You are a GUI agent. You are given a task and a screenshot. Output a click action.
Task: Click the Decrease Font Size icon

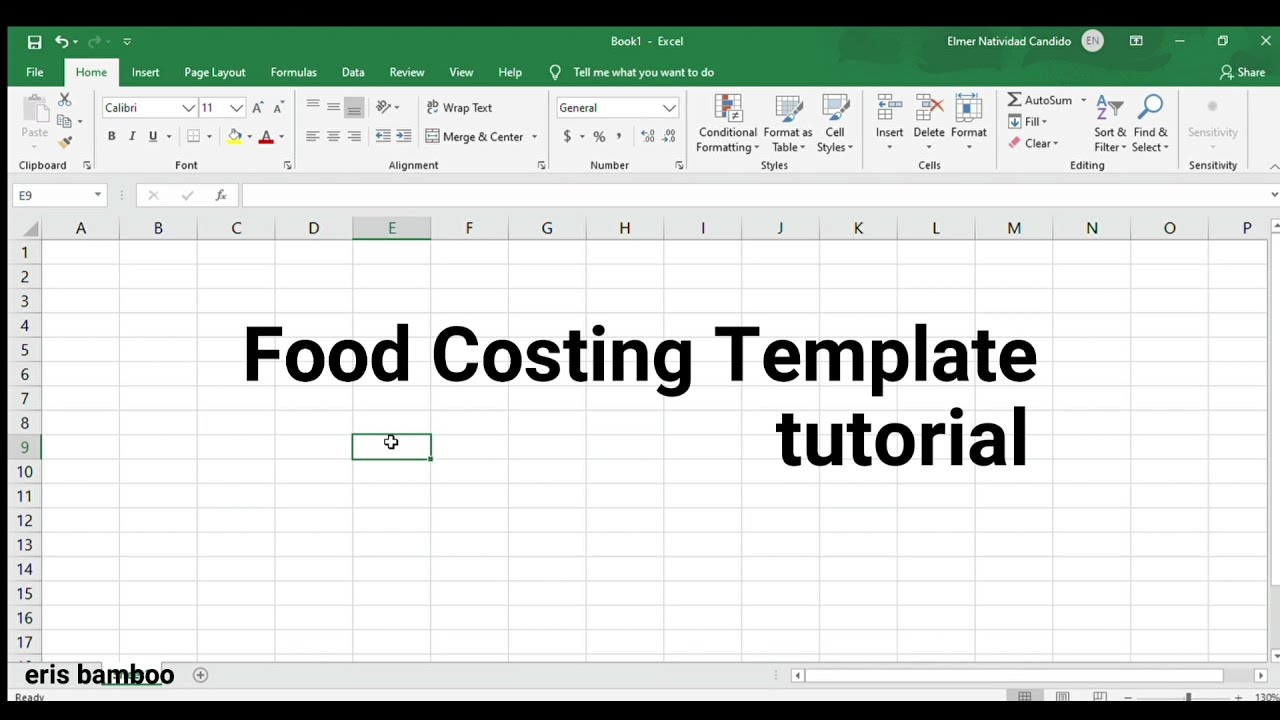click(x=279, y=107)
